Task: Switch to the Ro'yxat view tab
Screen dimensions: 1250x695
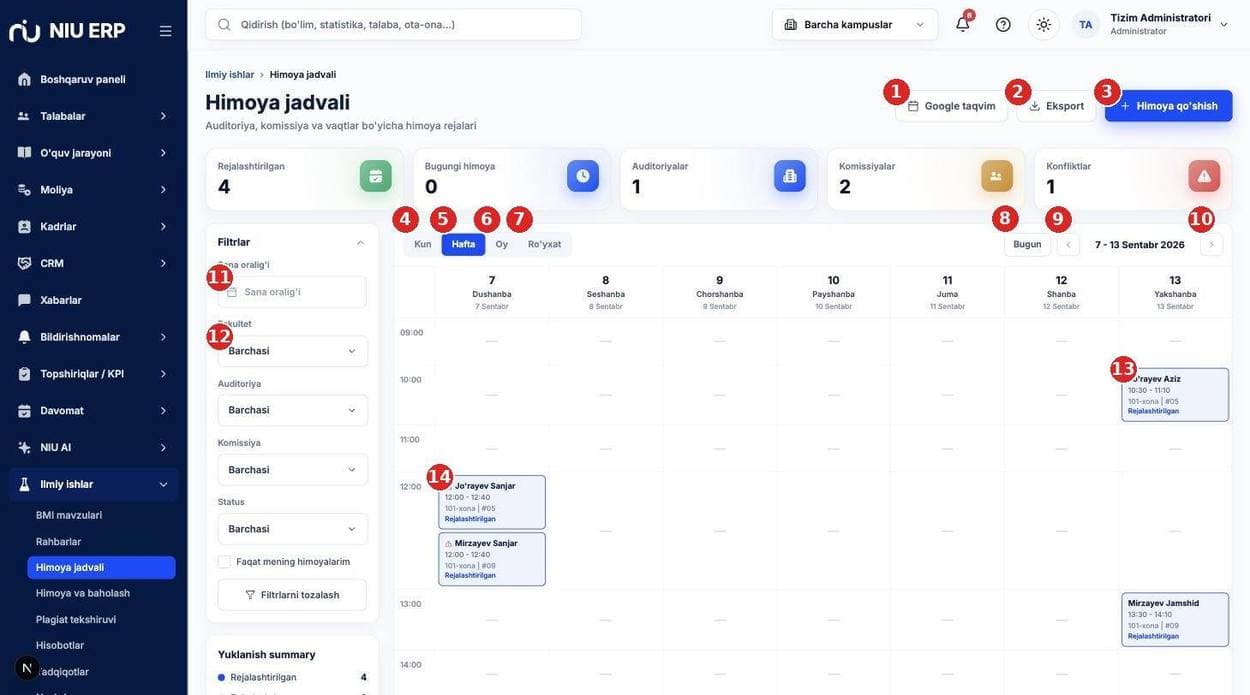Action: (x=545, y=244)
